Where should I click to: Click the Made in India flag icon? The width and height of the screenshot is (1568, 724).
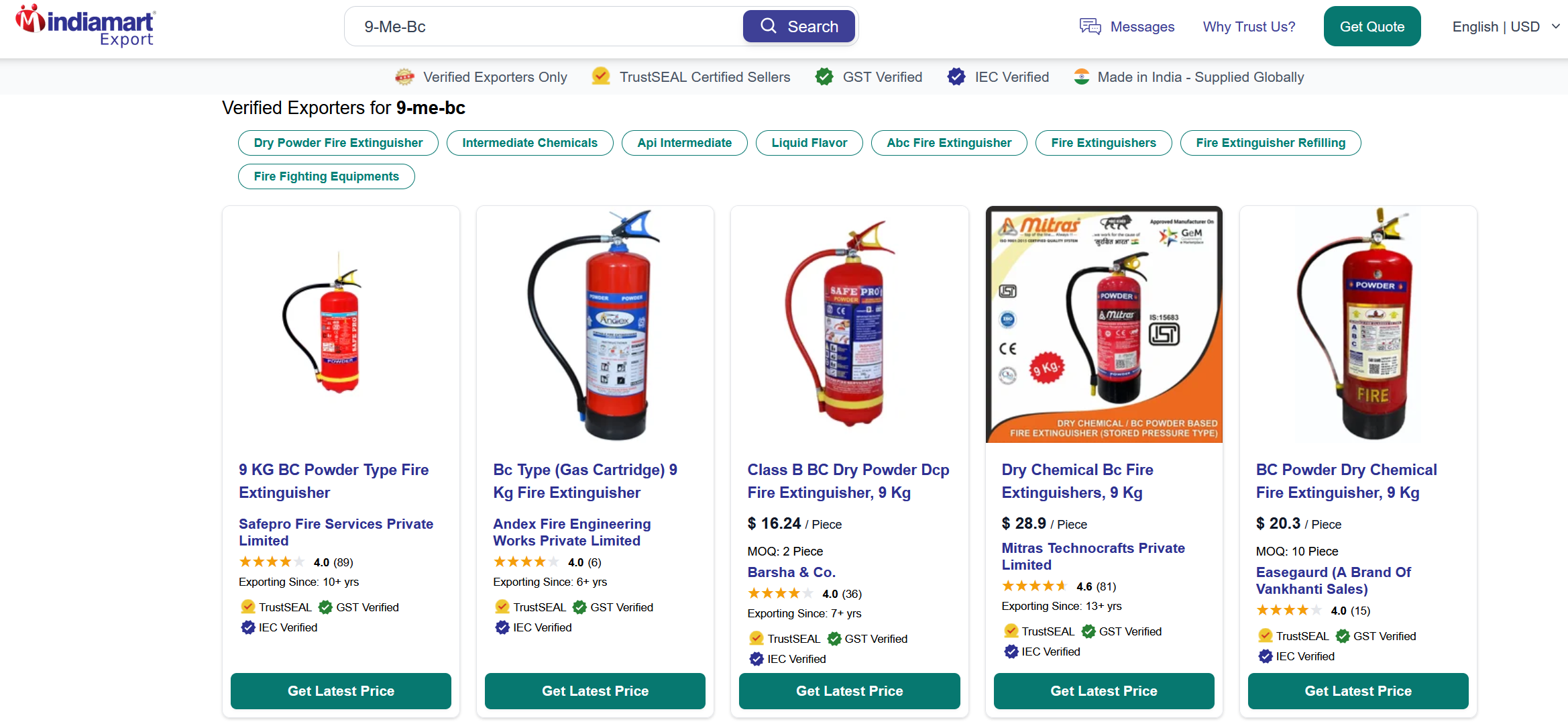click(x=1081, y=77)
